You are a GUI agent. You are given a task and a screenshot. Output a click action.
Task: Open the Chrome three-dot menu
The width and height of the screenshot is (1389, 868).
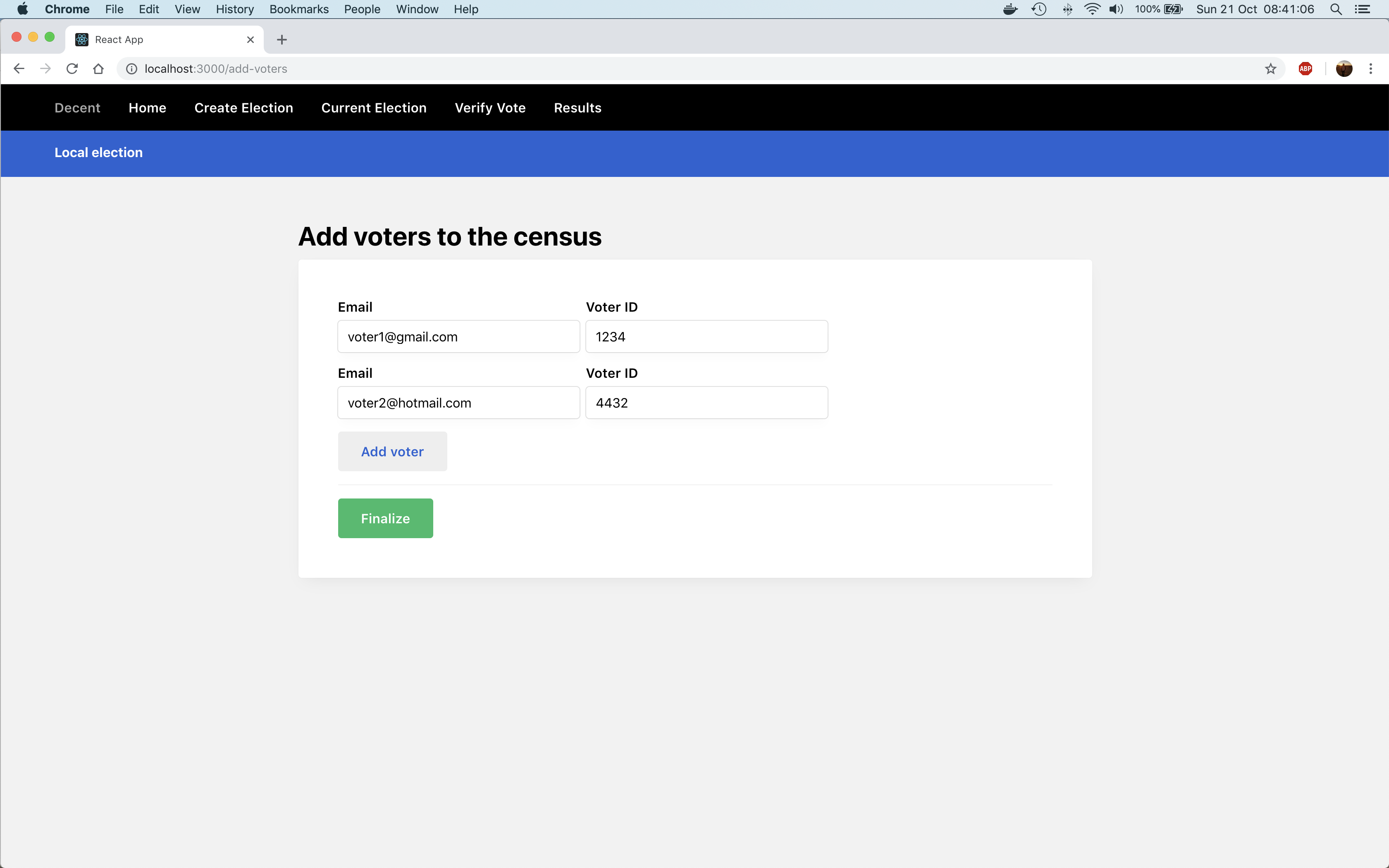(1371, 69)
